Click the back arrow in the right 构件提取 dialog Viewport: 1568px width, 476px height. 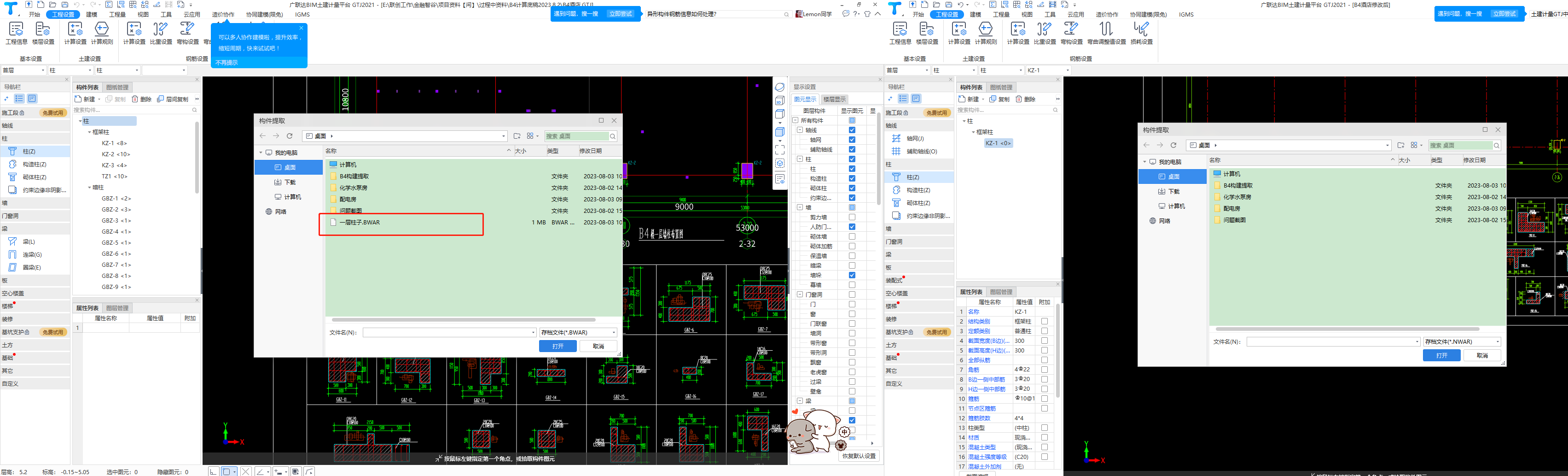pos(1146,145)
